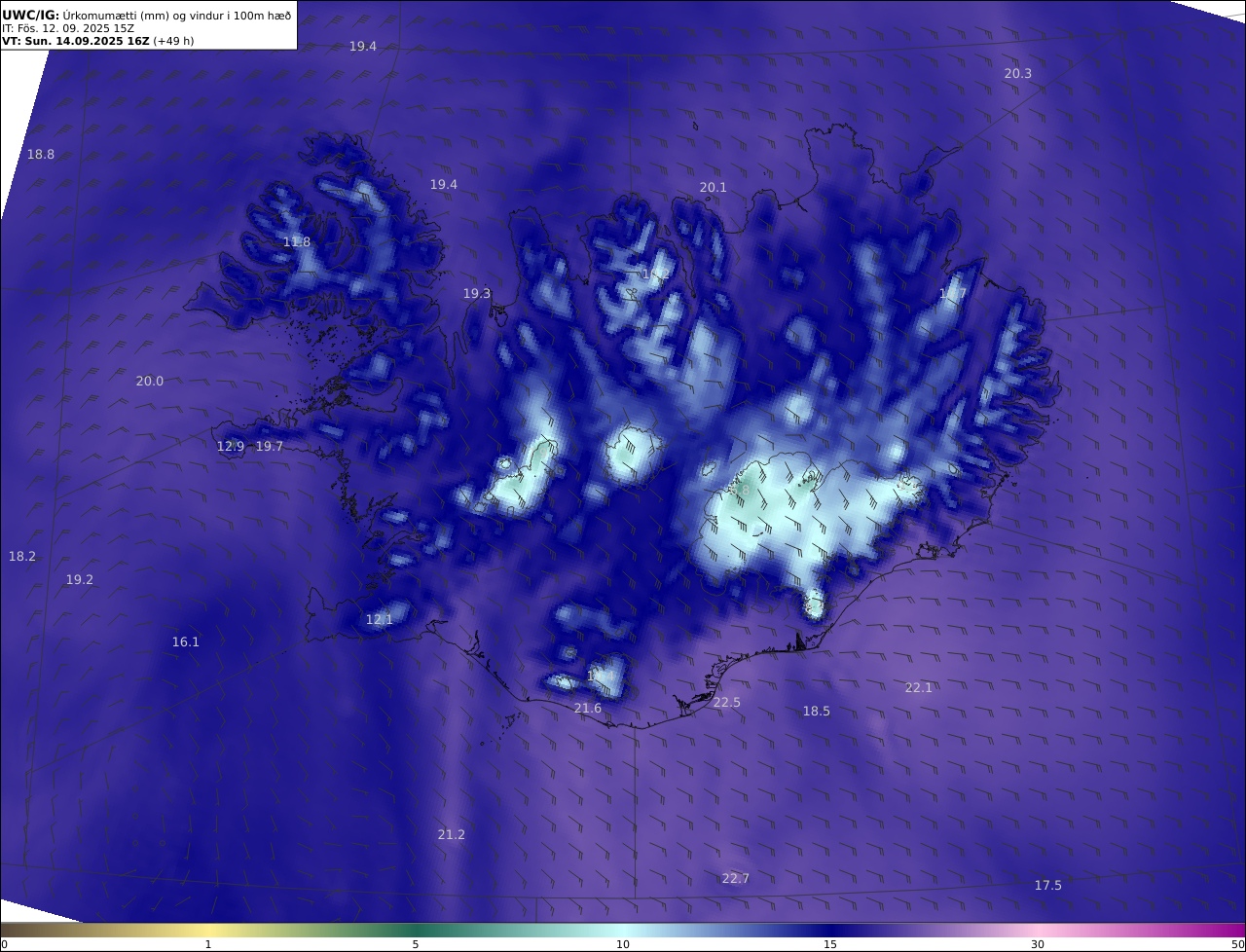Select the 18.5 value label on the map
The height and width of the screenshot is (952, 1246).
point(816,711)
